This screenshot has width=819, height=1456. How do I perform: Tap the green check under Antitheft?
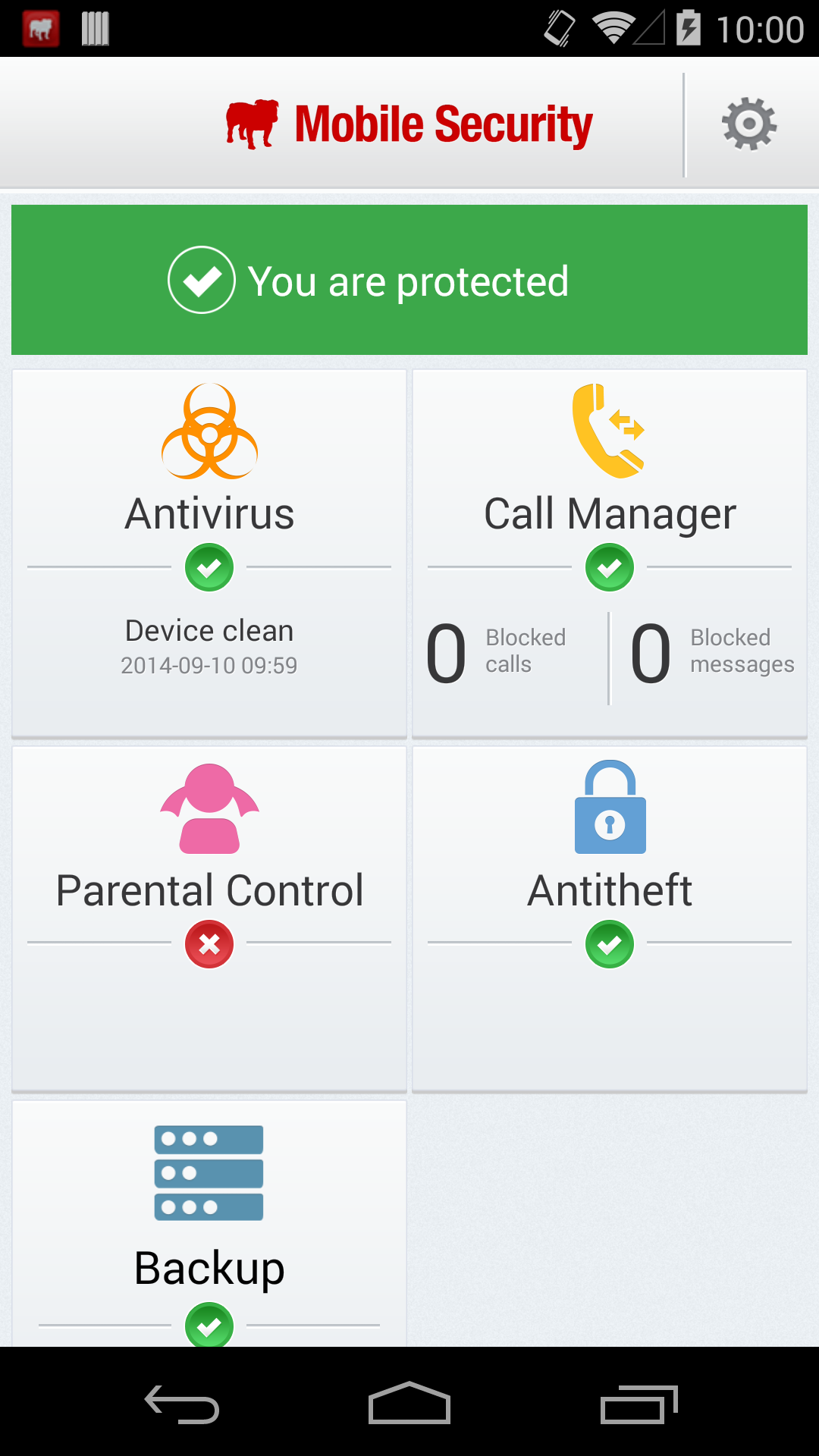[610, 944]
